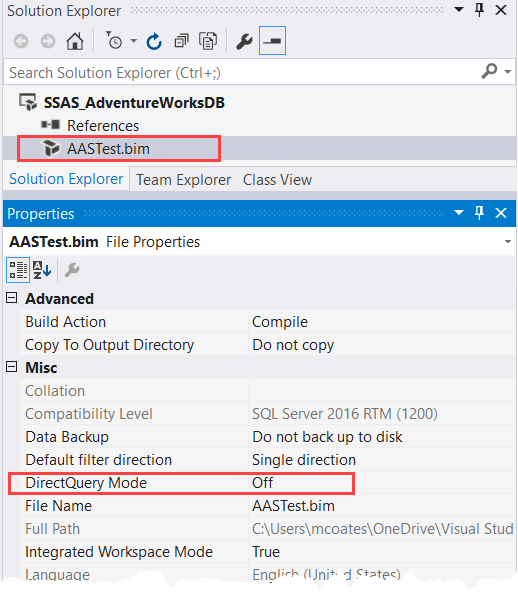Click the References node icon
Screen dimensions: 518x598
click(x=50, y=125)
